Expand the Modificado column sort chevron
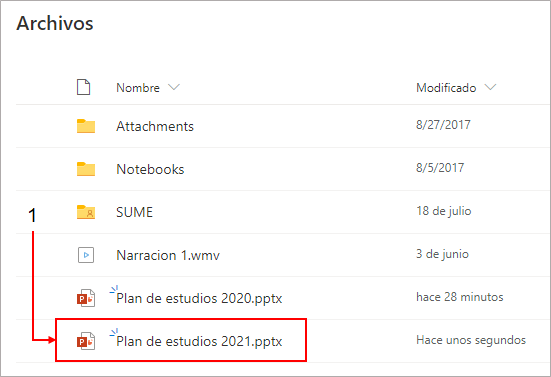Screen dimensions: 551x377 coord(490,87)
